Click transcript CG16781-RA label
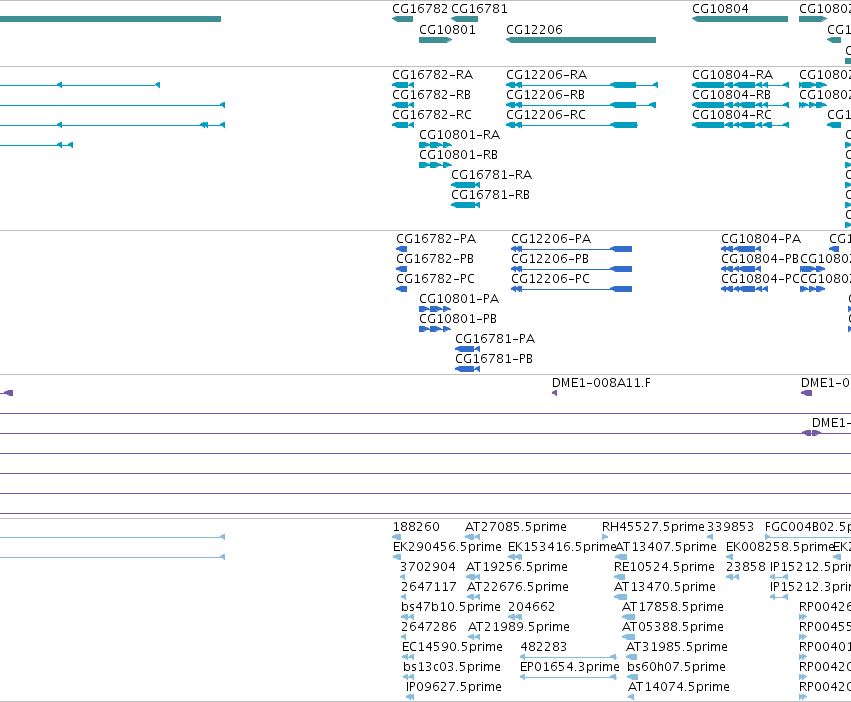This screenshot has width=851, height=702. pyautogui.click(x=491, y=175)
